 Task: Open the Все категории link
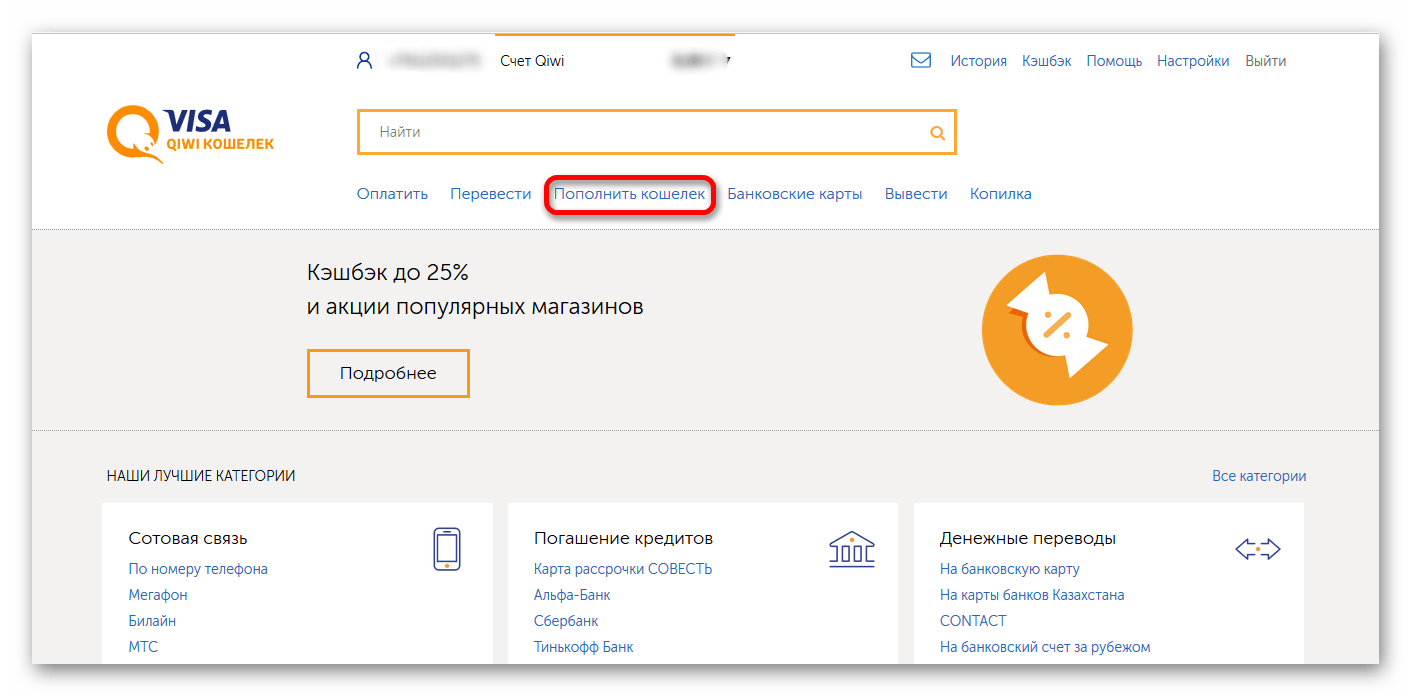point(1258,476)
